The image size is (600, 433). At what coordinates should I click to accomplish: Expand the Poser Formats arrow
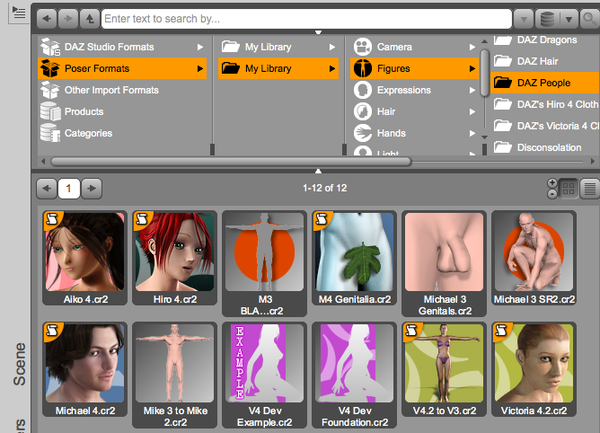pyautogui.click(x=200, y=68)
